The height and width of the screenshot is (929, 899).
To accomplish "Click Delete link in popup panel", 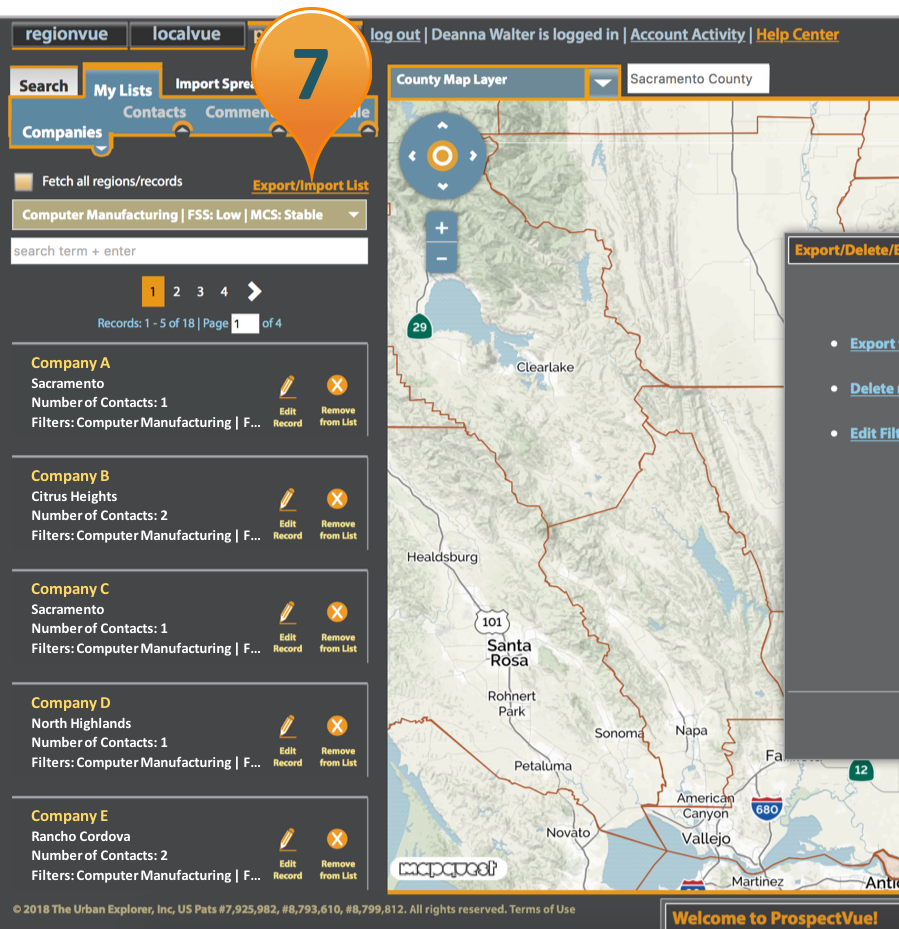I will coord(874,389).
